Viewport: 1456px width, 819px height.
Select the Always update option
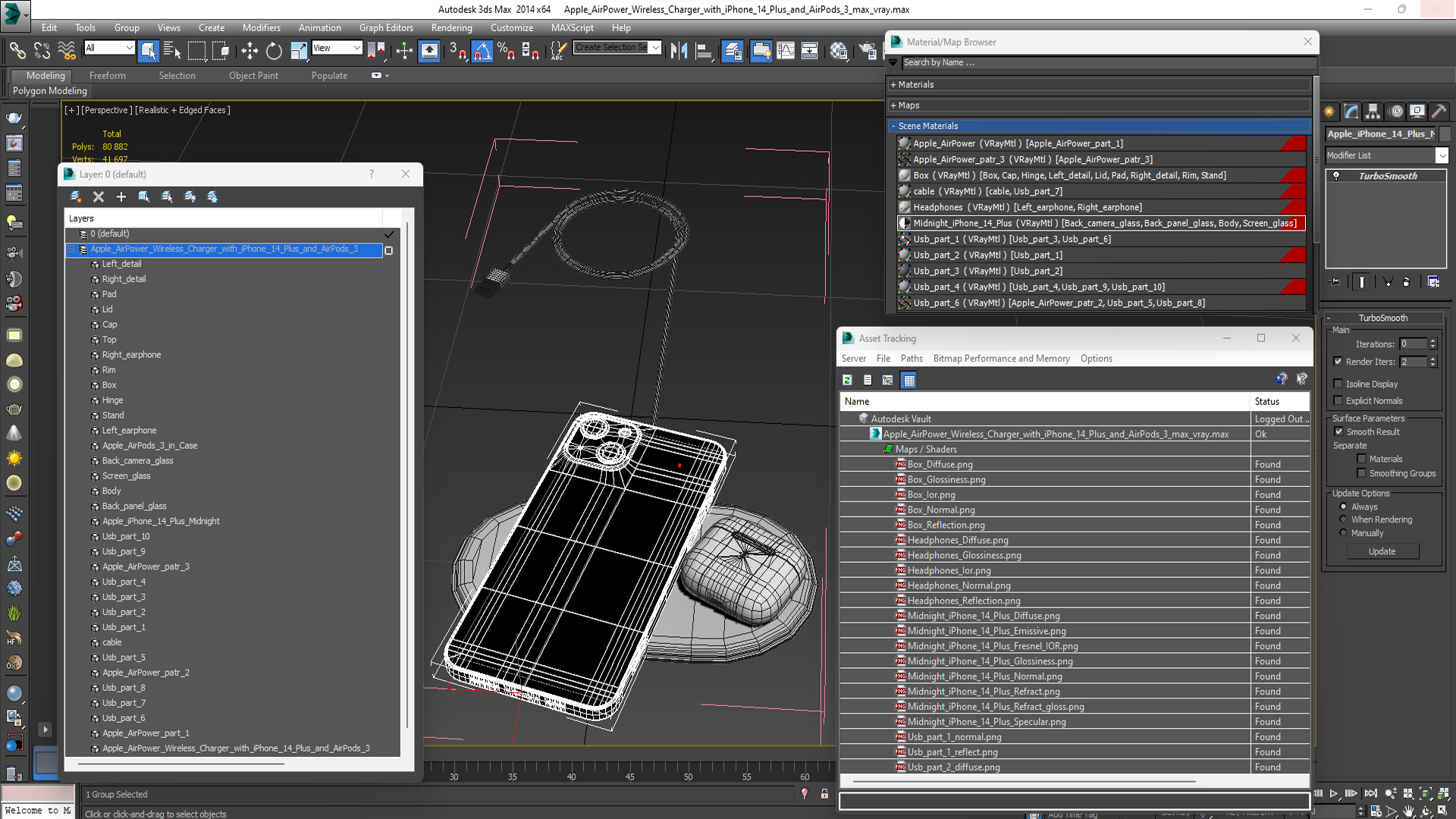[x=1343, y=507]
